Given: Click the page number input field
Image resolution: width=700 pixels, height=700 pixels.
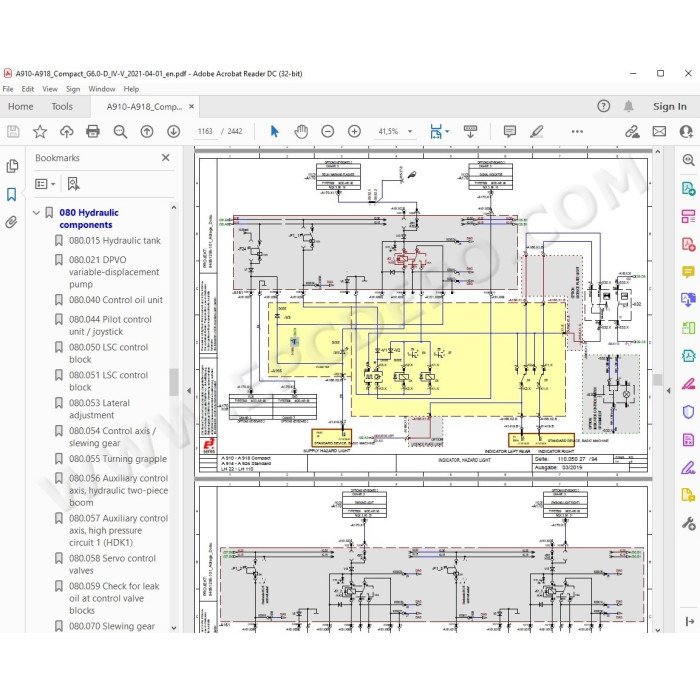Looking at the screenshot, I should (x=205, y=131).
